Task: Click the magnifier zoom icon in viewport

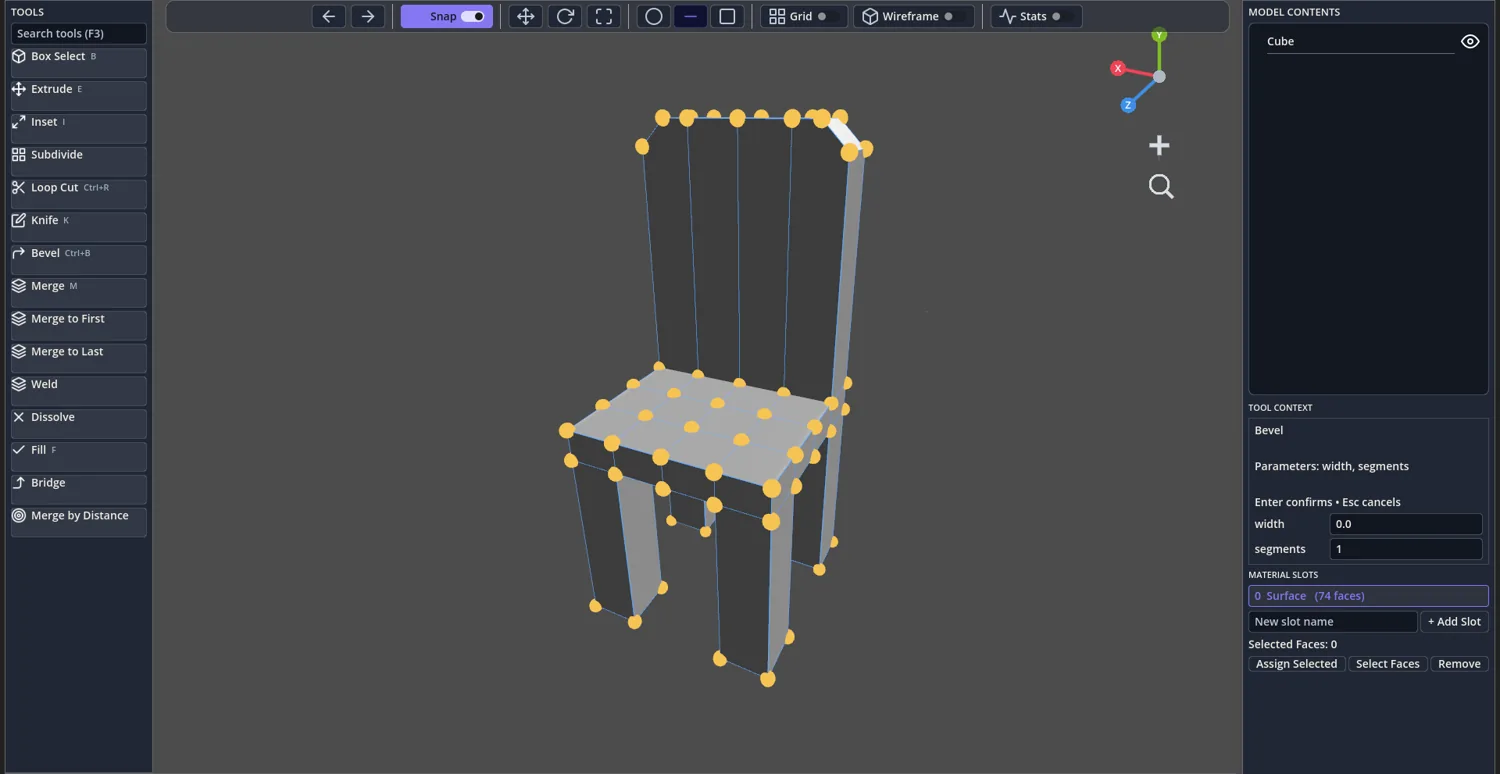Action: tap(1161, 186)
